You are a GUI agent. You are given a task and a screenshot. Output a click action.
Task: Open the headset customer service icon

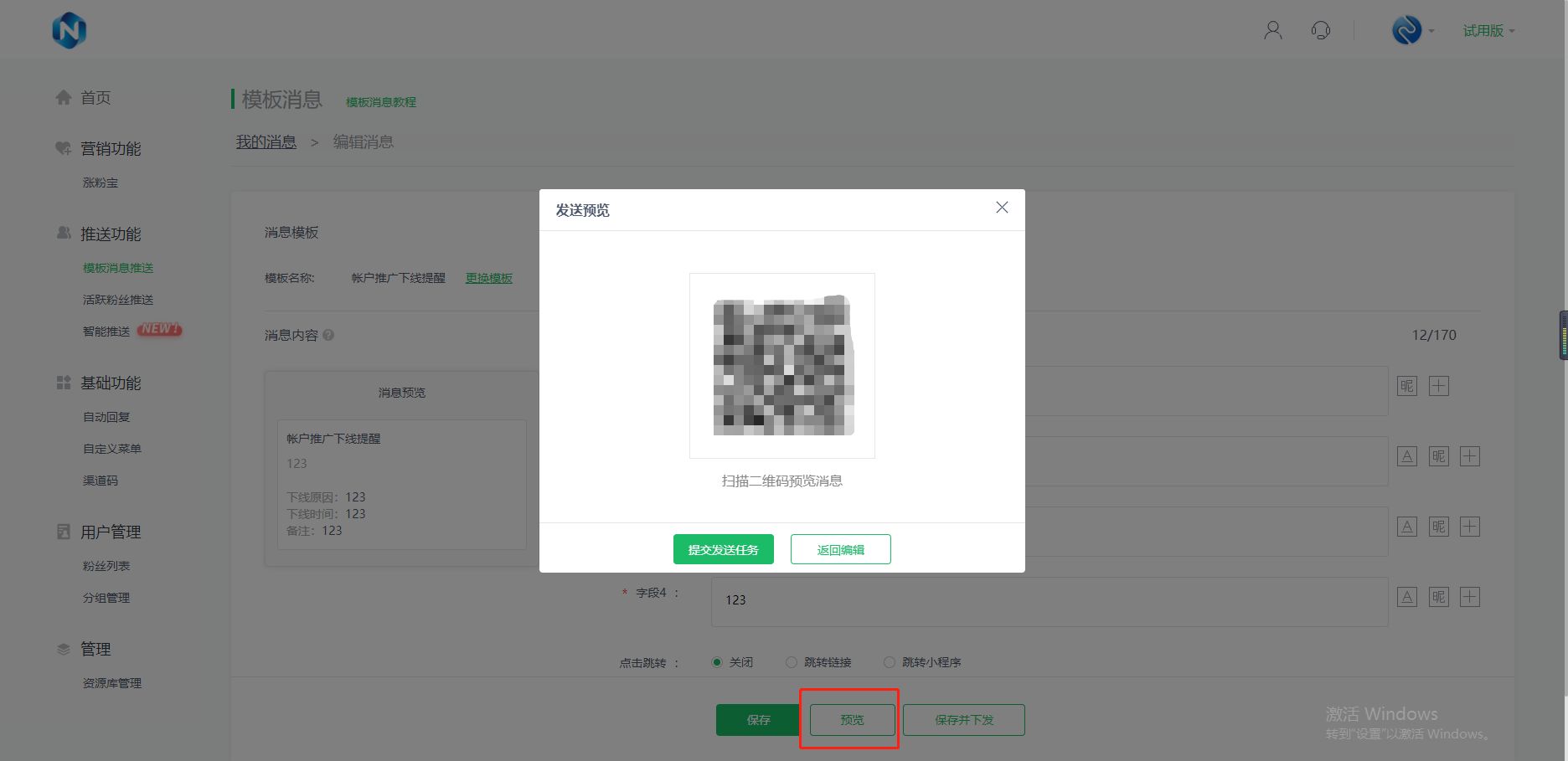click(1320, 29)
